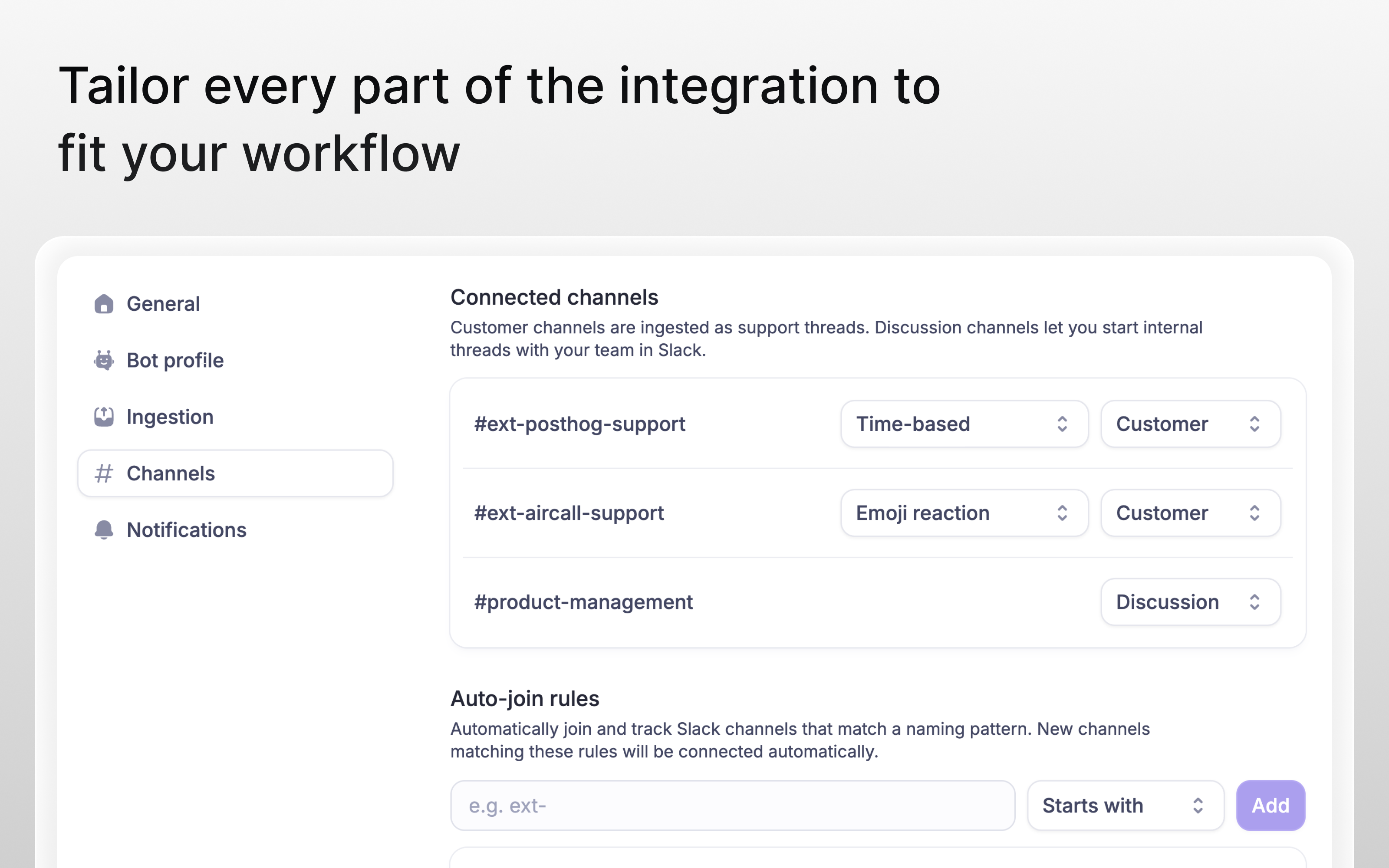The width and height of the screenshot is (1389, 868).
Task: Select the Channels section
Action: [235, 473]
